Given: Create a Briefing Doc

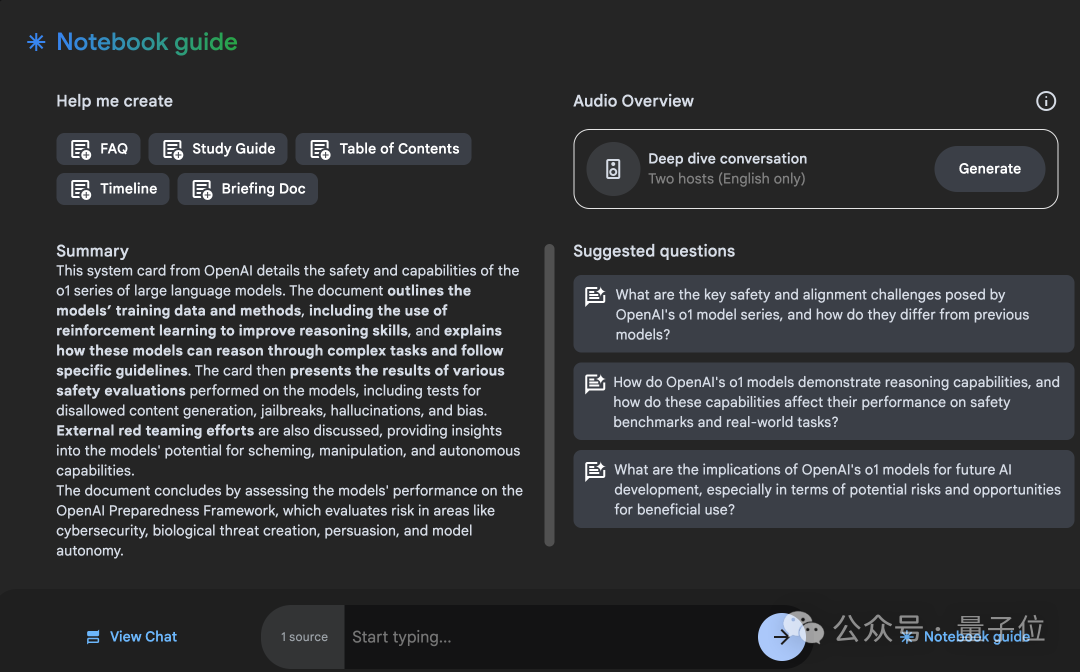Looking at the screenshot, I should (x=247, y=189).
